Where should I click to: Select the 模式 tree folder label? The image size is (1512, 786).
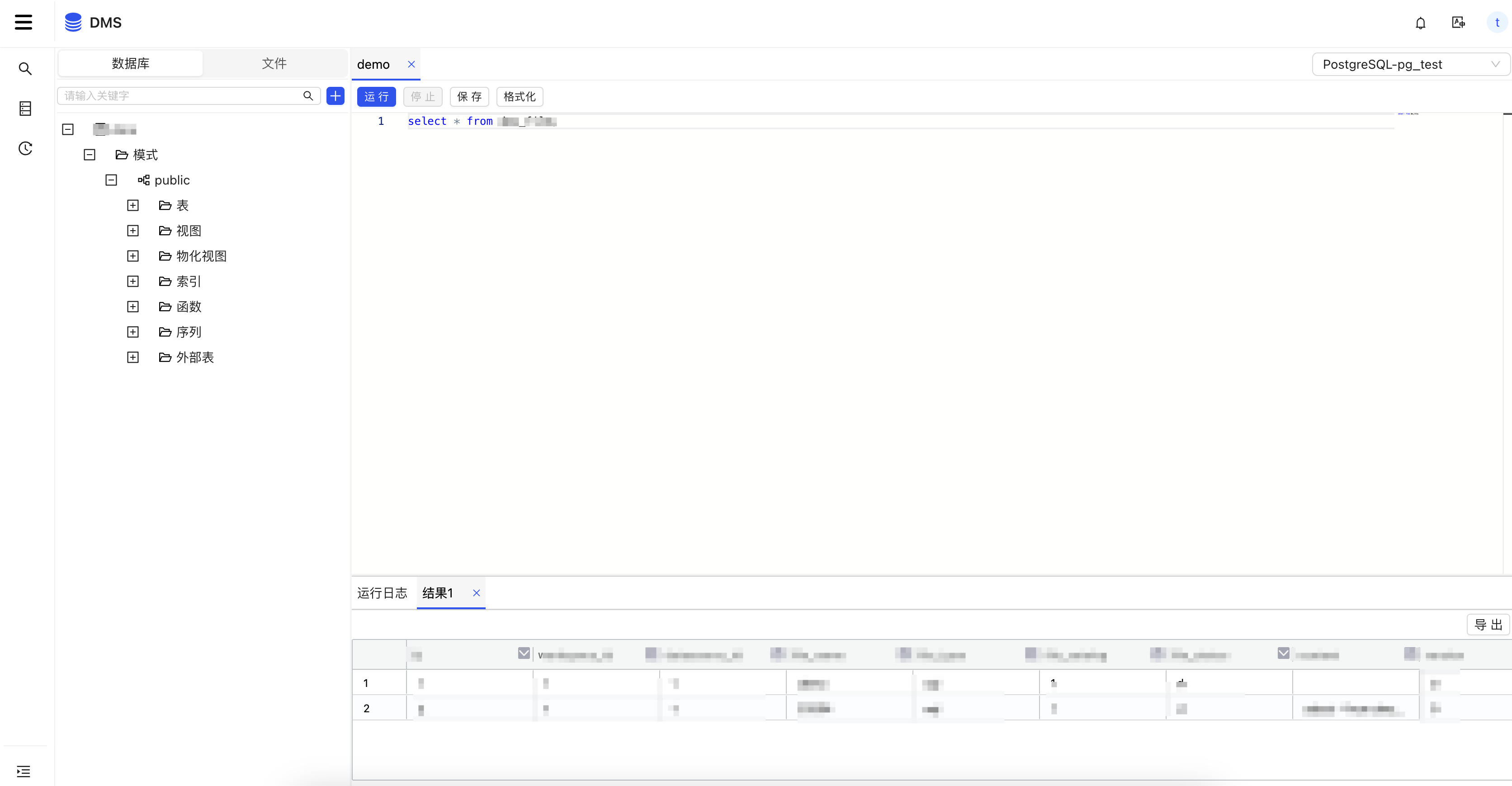coord(146,155)
